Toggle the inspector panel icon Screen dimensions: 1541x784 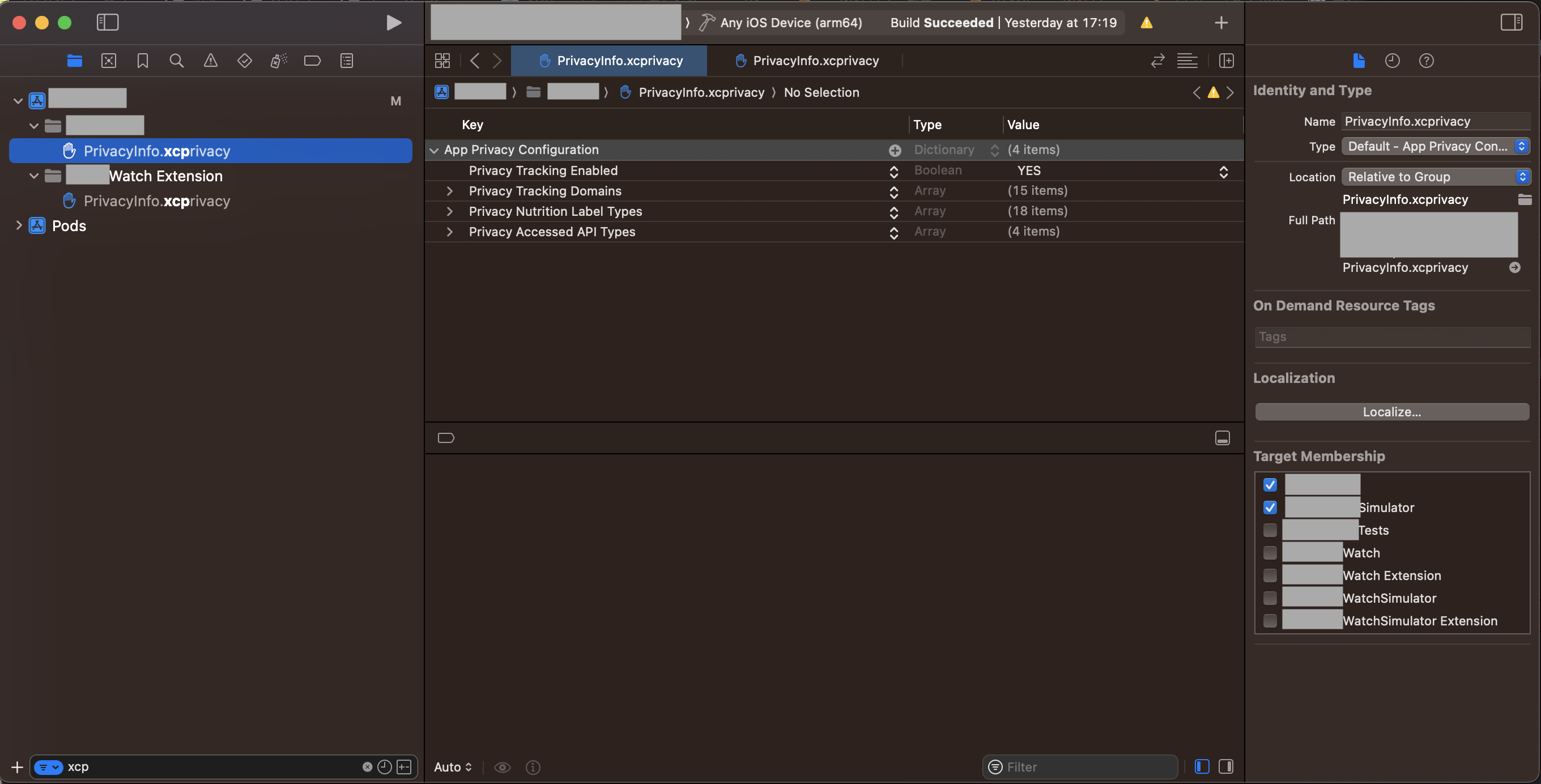(x=1511, y=23)
